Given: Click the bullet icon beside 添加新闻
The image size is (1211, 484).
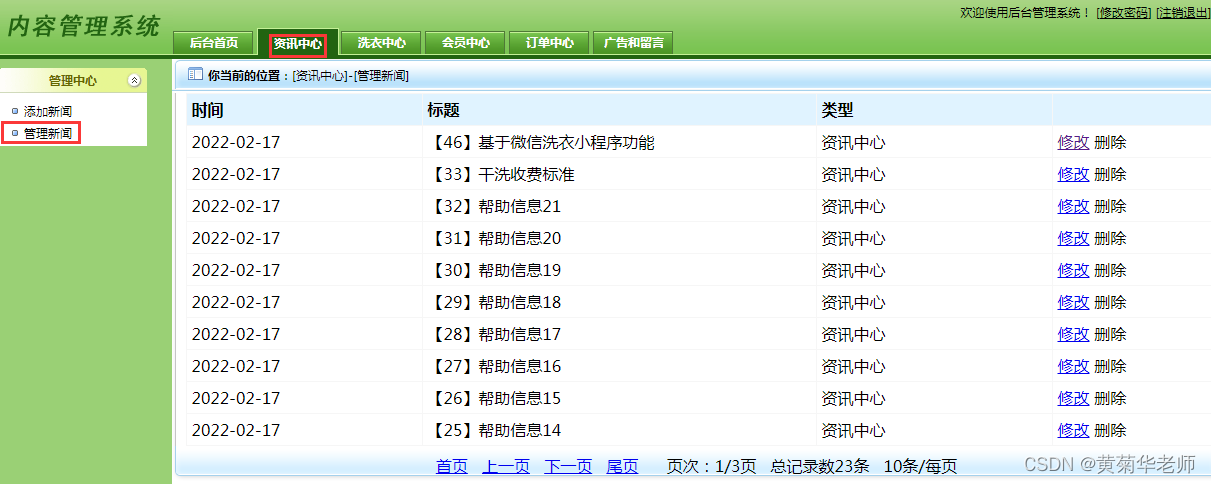Looking at the screenshot, I should pos(14,111).
